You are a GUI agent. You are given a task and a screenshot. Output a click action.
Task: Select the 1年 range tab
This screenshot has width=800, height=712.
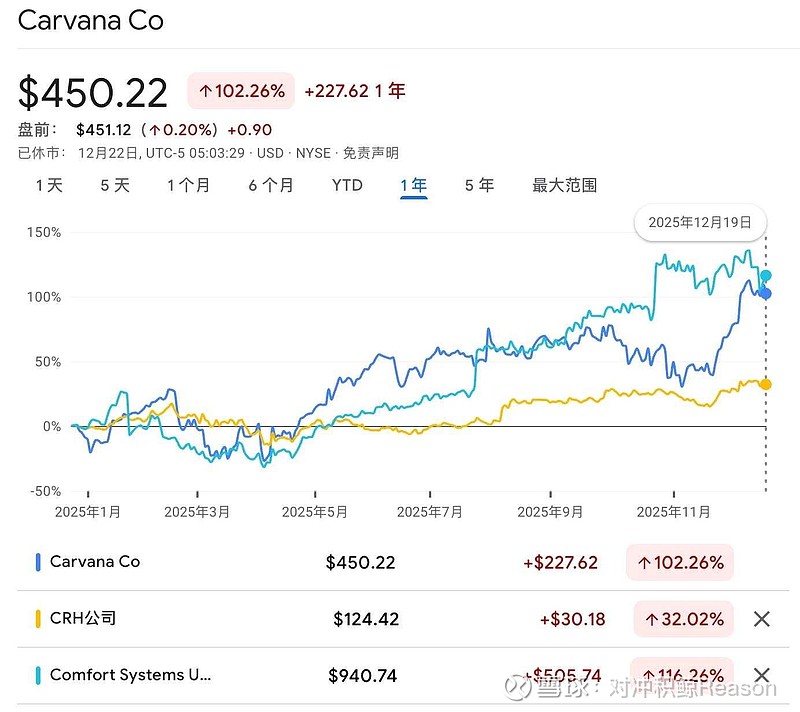(x=413, y=185)
